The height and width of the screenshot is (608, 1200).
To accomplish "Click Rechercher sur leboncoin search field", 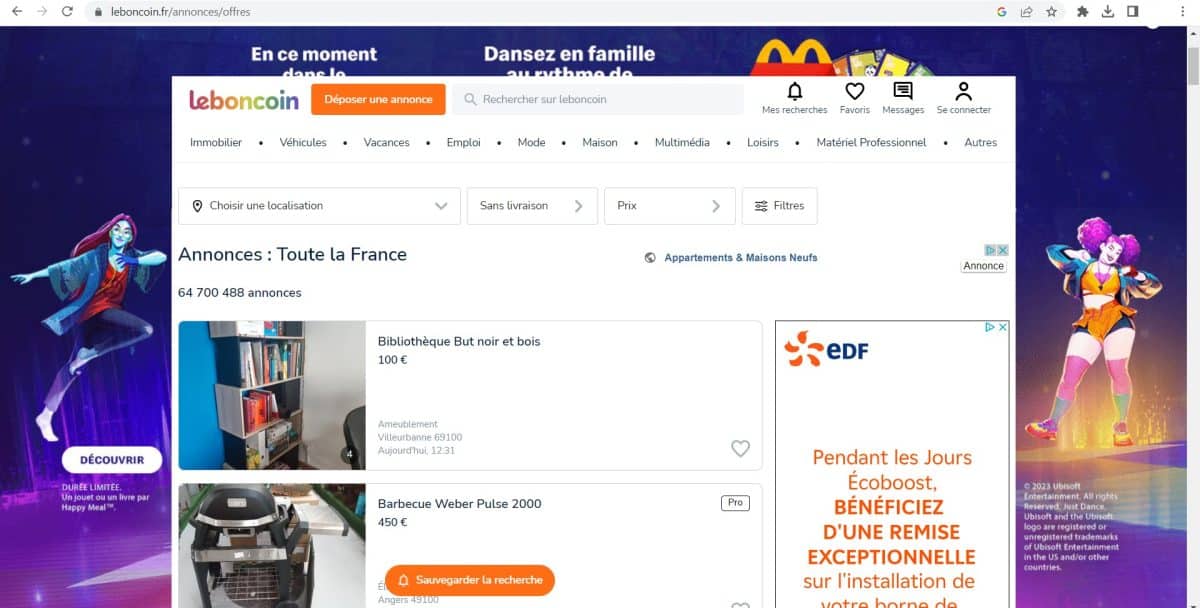I will (598, 100).
